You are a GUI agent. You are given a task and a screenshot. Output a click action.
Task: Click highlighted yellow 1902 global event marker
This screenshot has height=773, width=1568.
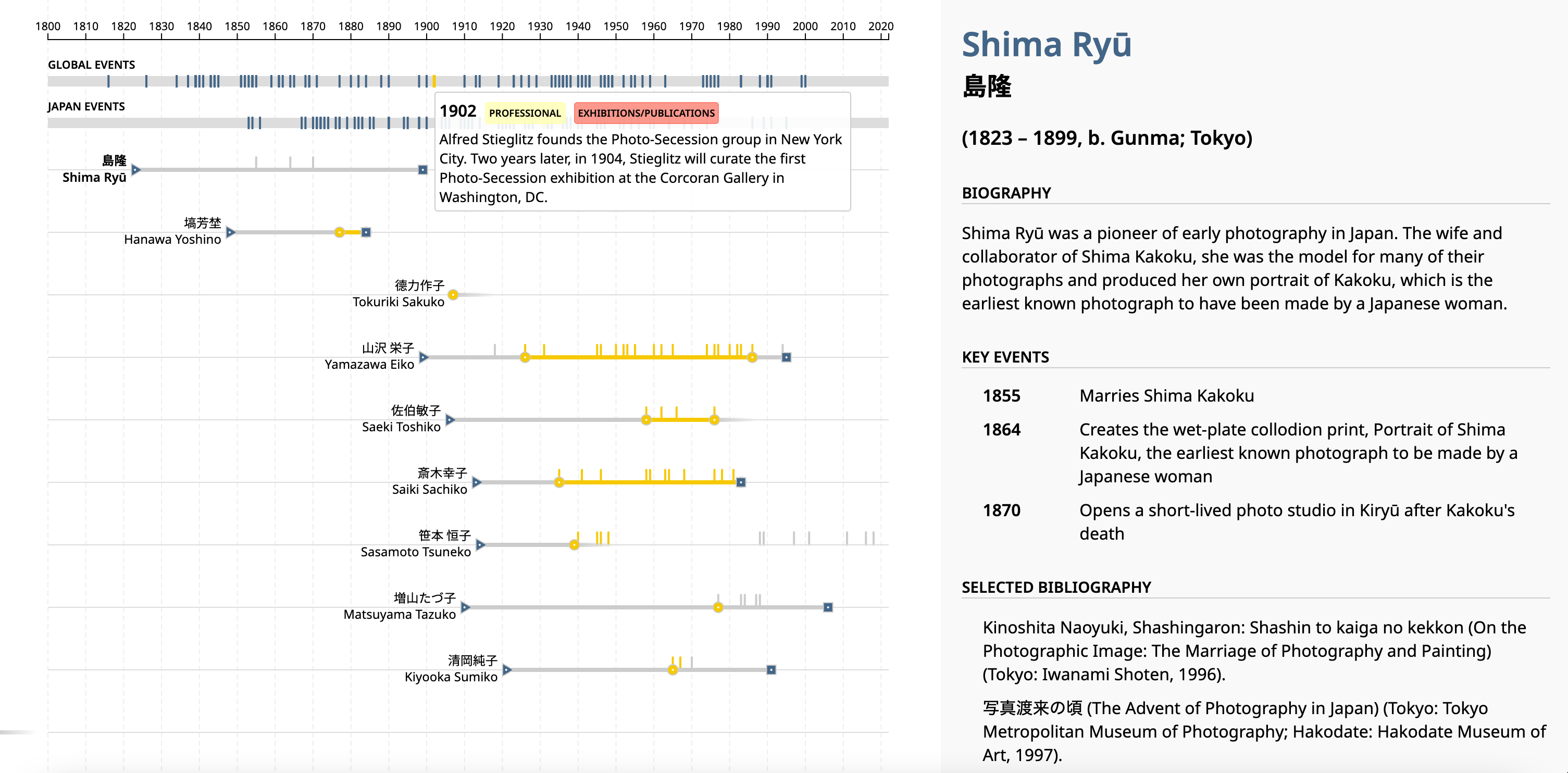(x=434, y=81)
